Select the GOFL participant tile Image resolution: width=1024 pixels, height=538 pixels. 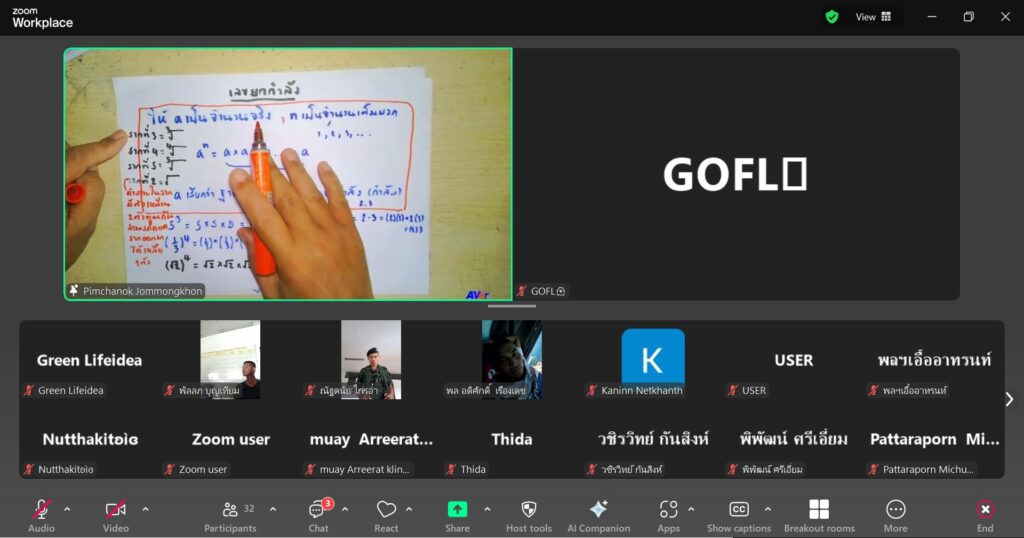[736, 174]
